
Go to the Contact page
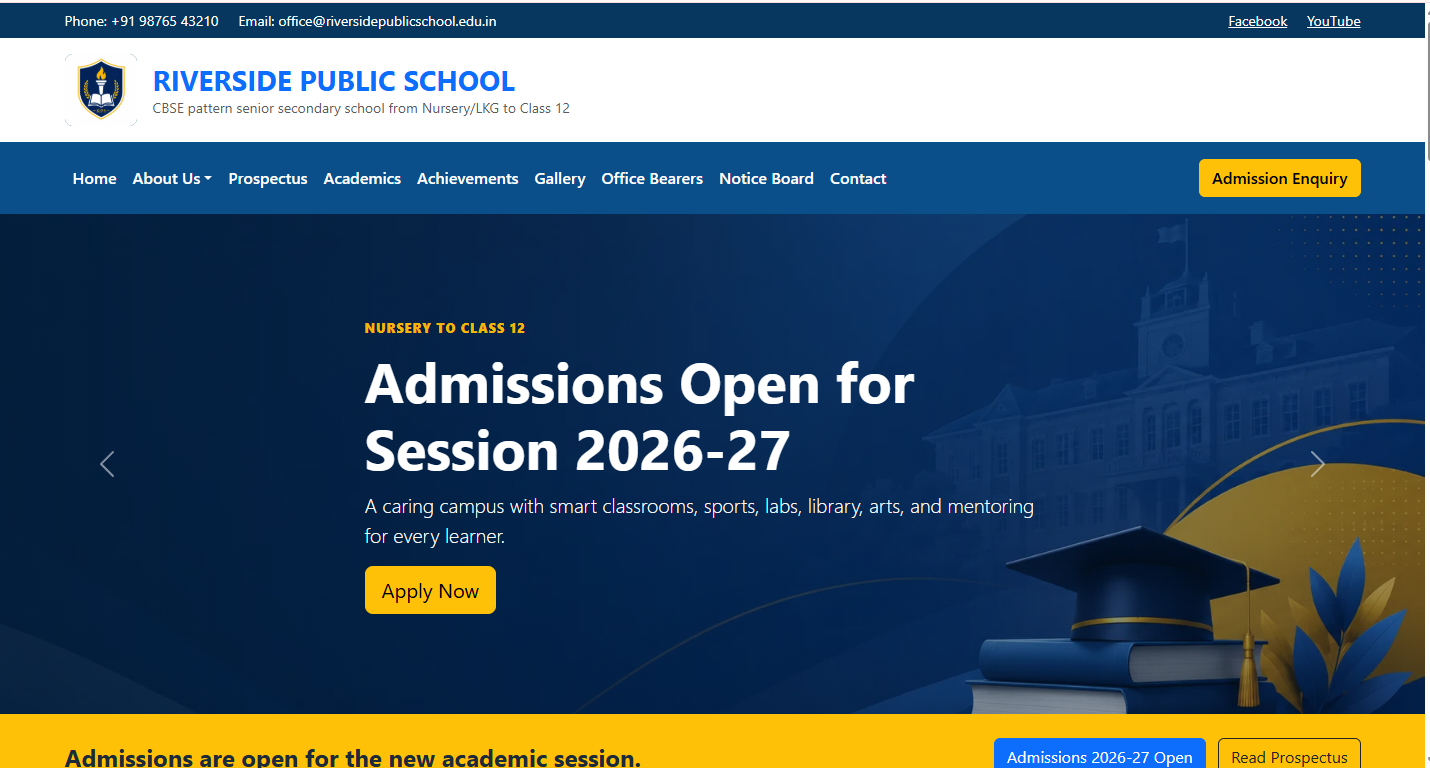(x=858, y=178)
